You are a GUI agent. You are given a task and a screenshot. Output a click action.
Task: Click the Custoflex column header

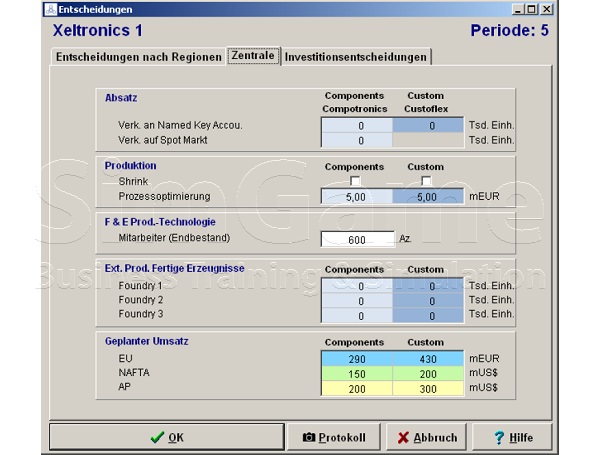point(426,109)
